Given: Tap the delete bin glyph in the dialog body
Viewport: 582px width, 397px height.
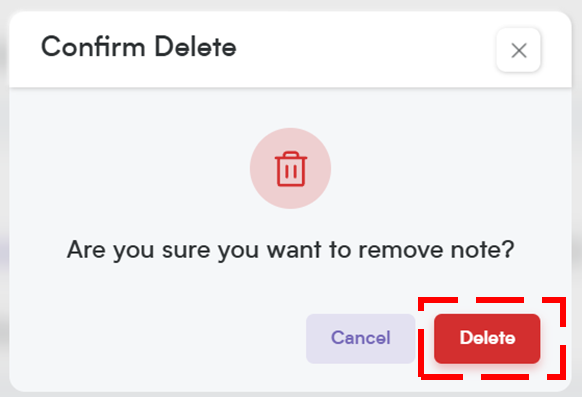Looking at the screenshot, I should [x=291, y=169].
